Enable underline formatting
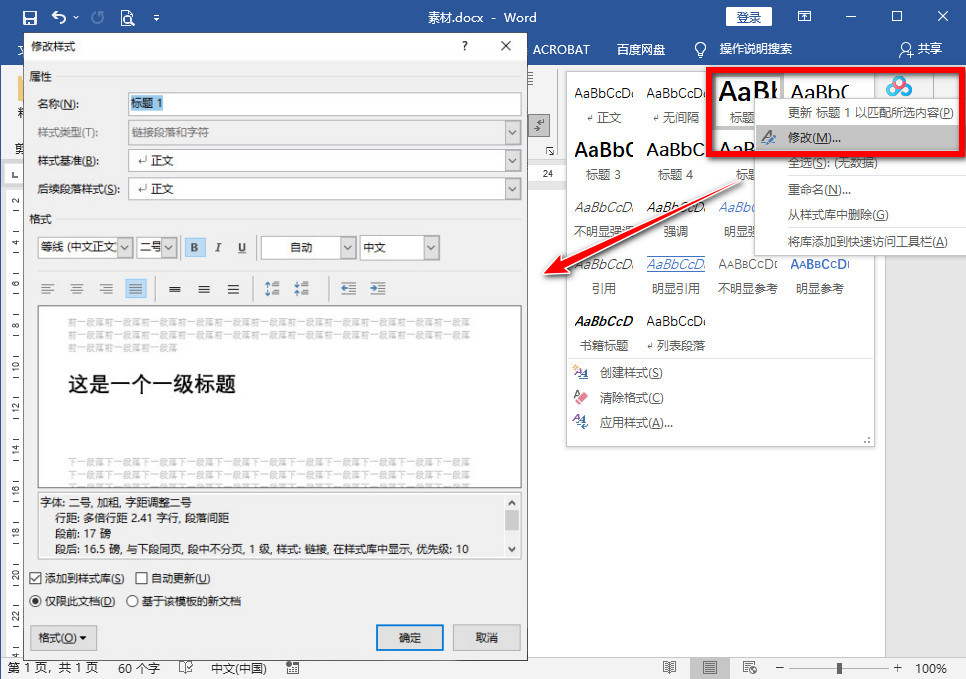Screen dimensions: 966x679 243,246
